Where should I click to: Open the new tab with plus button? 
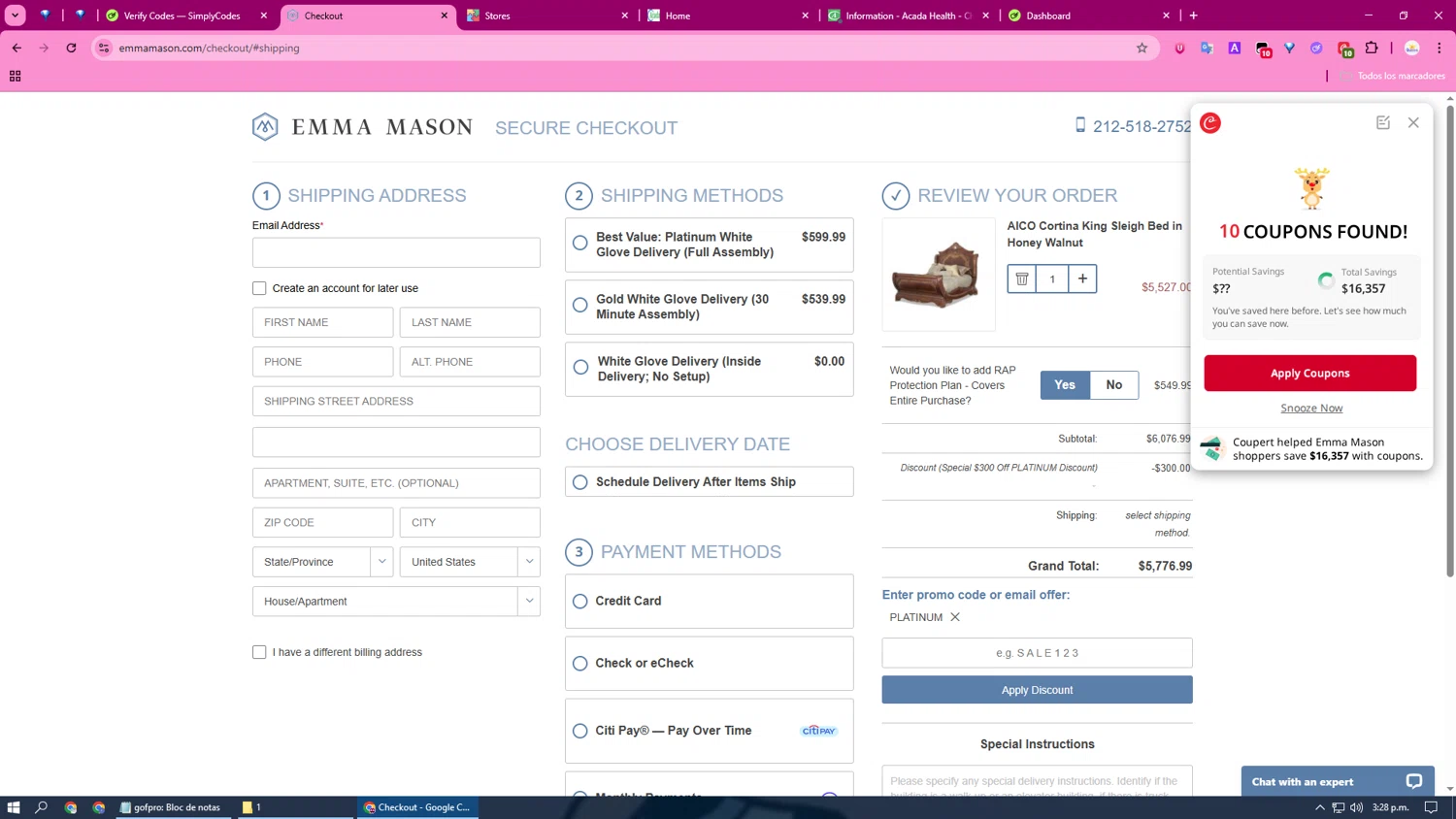click(x=1193, y=16)
